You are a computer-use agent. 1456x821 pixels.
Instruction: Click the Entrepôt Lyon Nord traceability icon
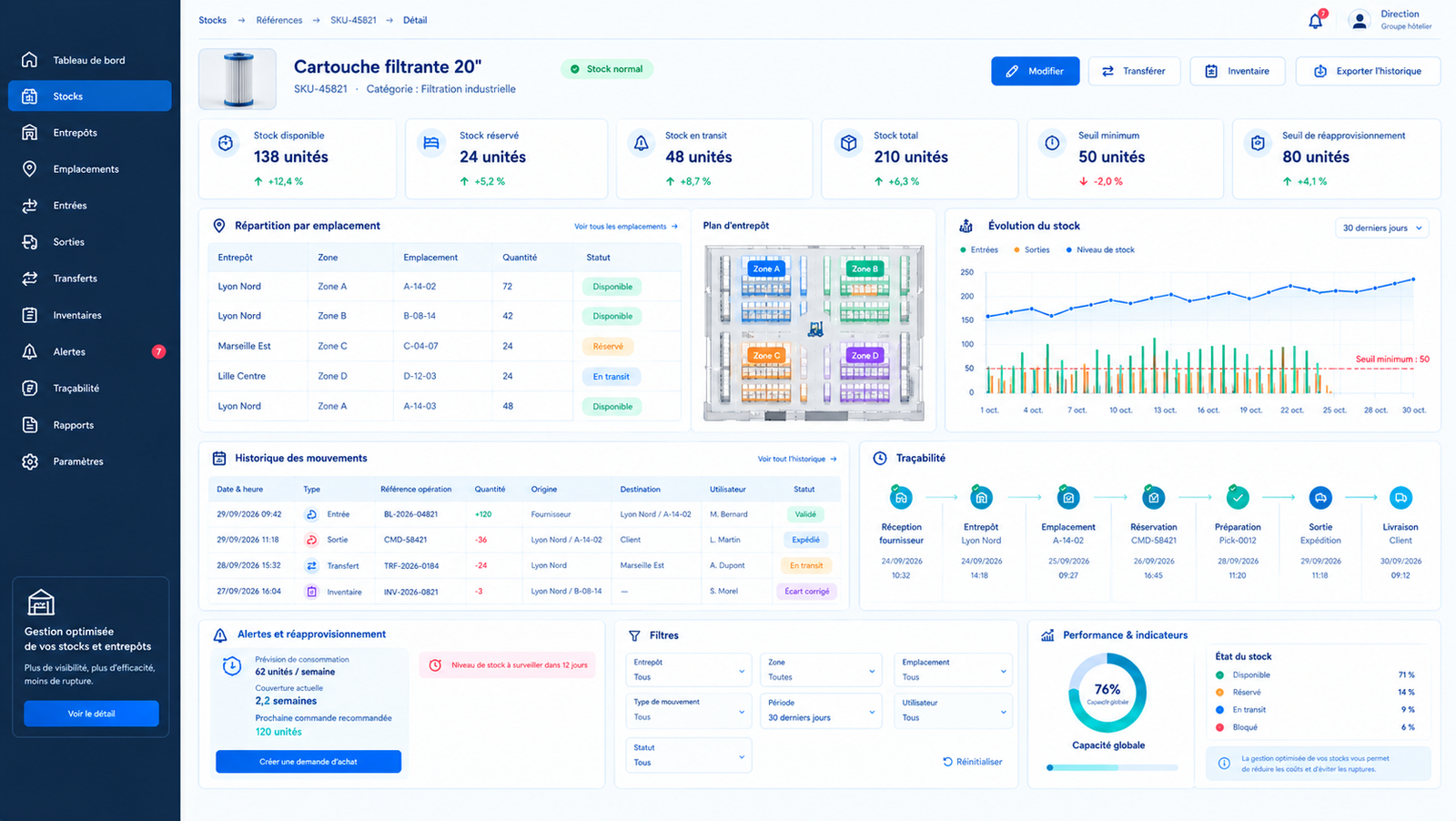pyautogui.click(x=981, y=498)
